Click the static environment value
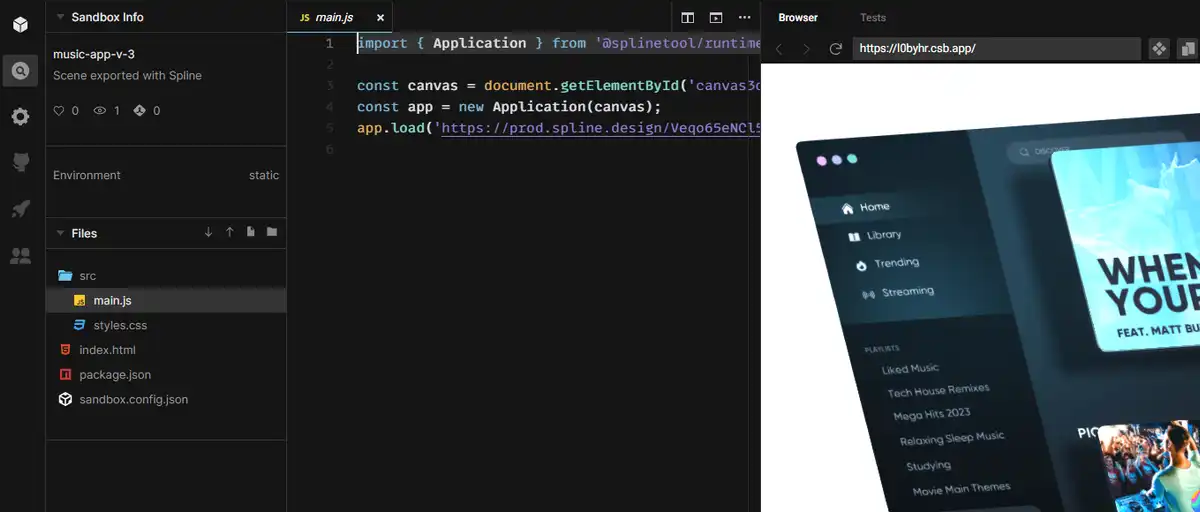 click(x=264, y=175)
